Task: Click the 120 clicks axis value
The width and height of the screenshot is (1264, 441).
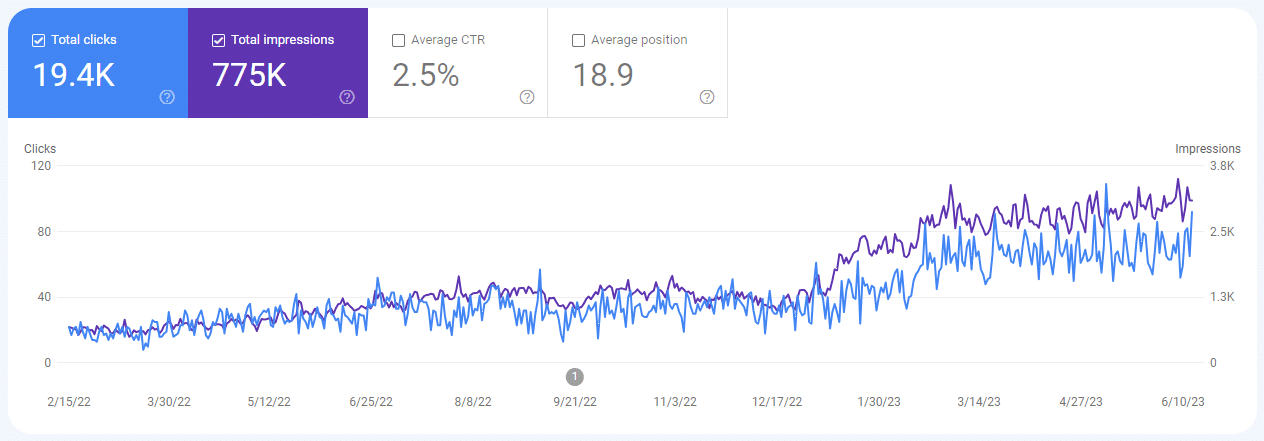Action: click(41, 166)
